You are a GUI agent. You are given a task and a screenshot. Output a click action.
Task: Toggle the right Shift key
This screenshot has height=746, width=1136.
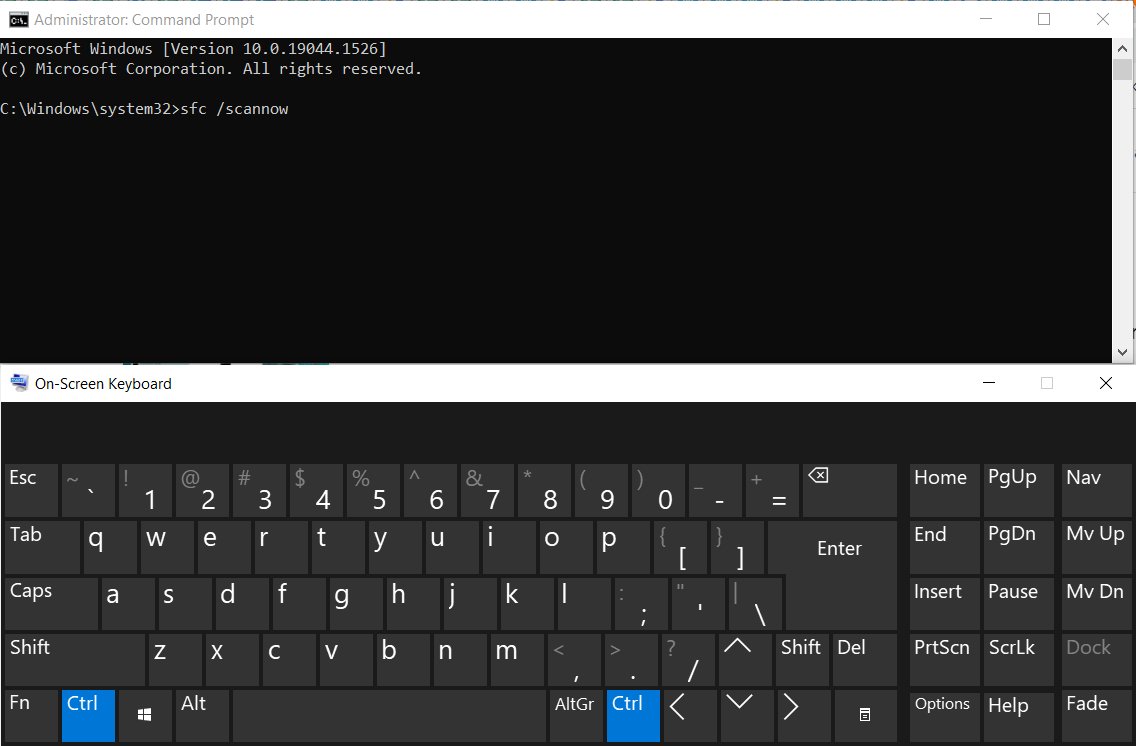pos(802,660)
